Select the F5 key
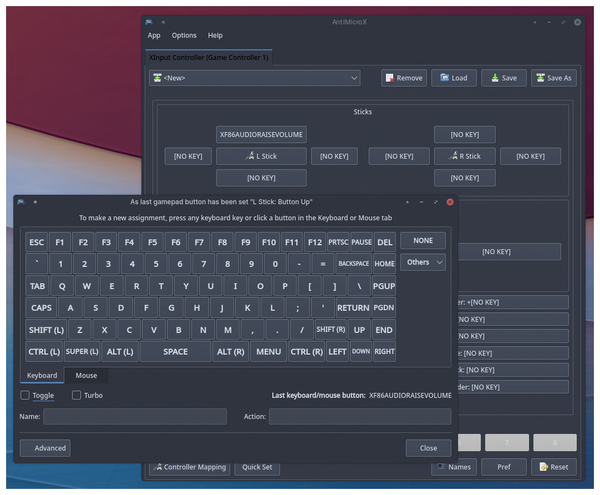Viewport: 600px width, 495px height. click(x=152, y=242)
